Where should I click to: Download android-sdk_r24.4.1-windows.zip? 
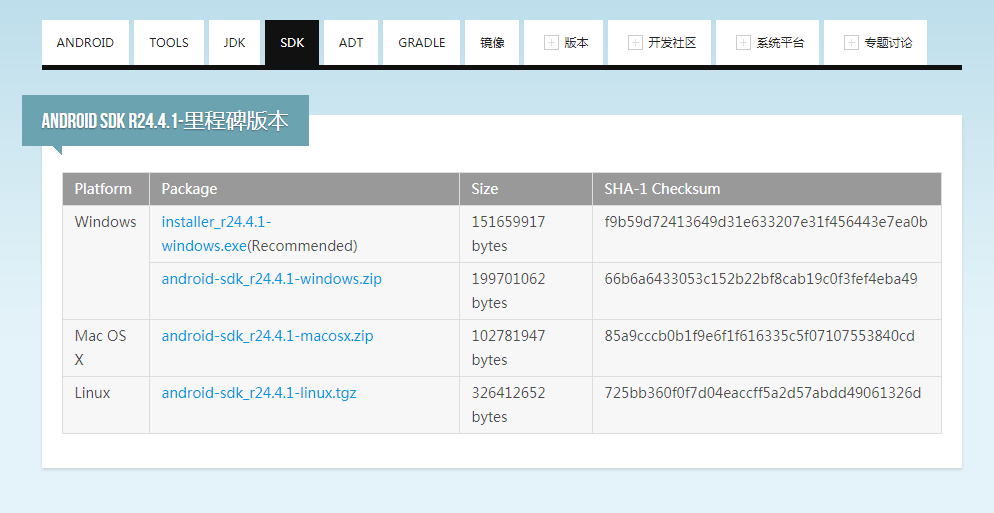coord(271,279)
